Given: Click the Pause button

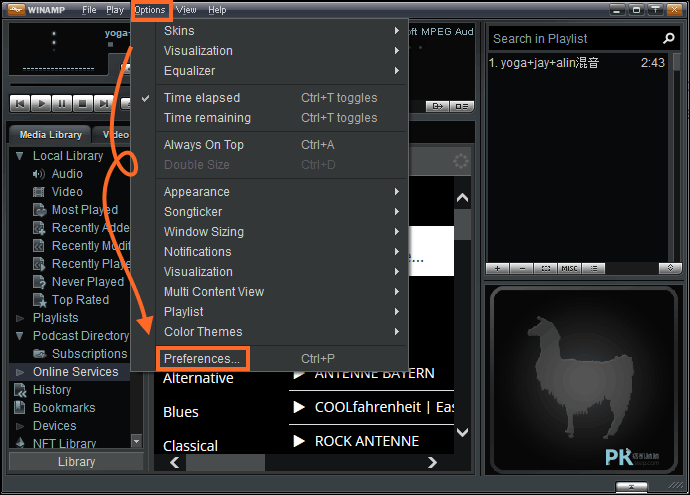Looking at the screenshot, I should [x=62, y=104].
